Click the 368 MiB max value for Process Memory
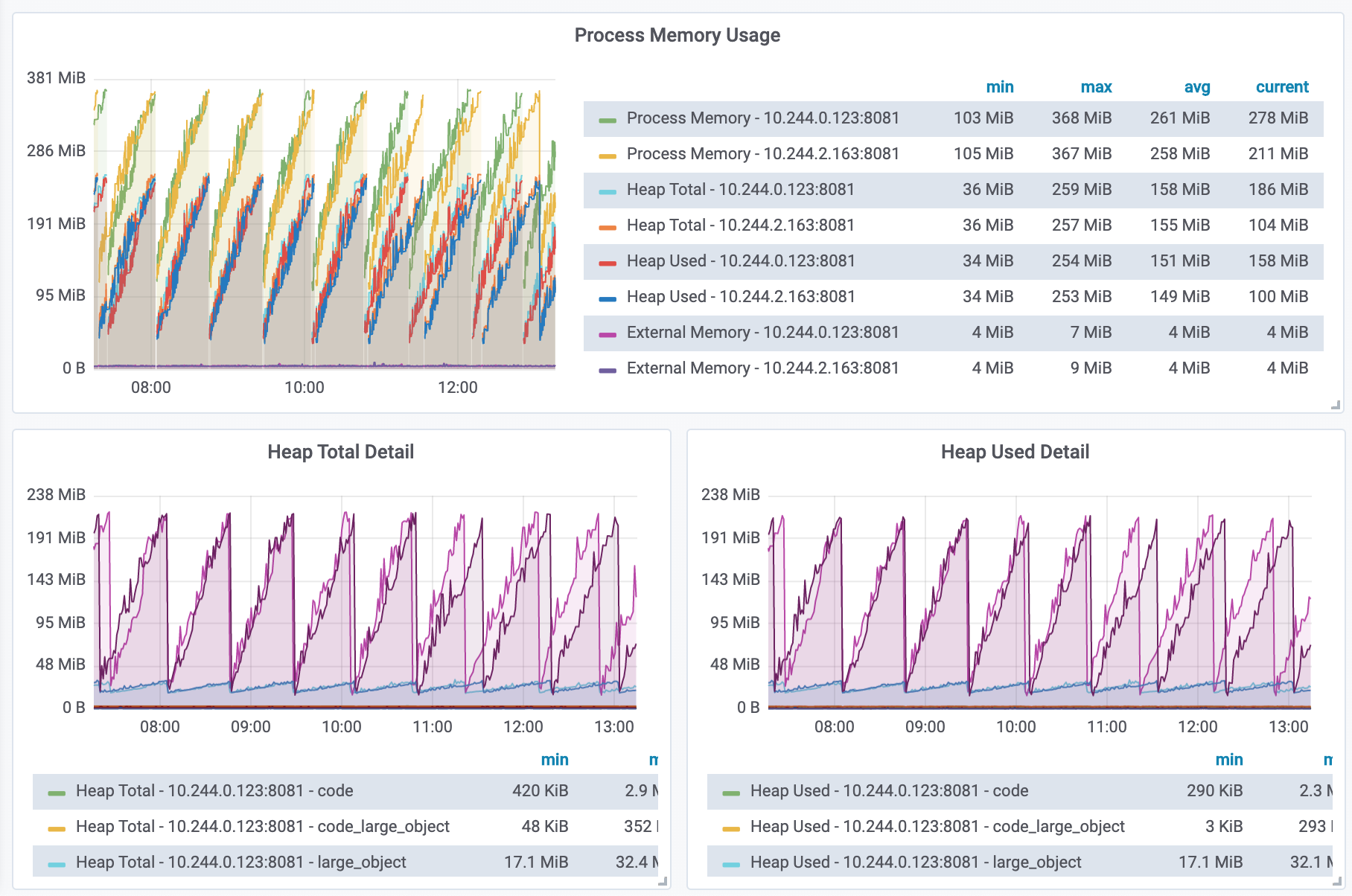Screen dimensions: 1352x896 tap(1082, 118)
